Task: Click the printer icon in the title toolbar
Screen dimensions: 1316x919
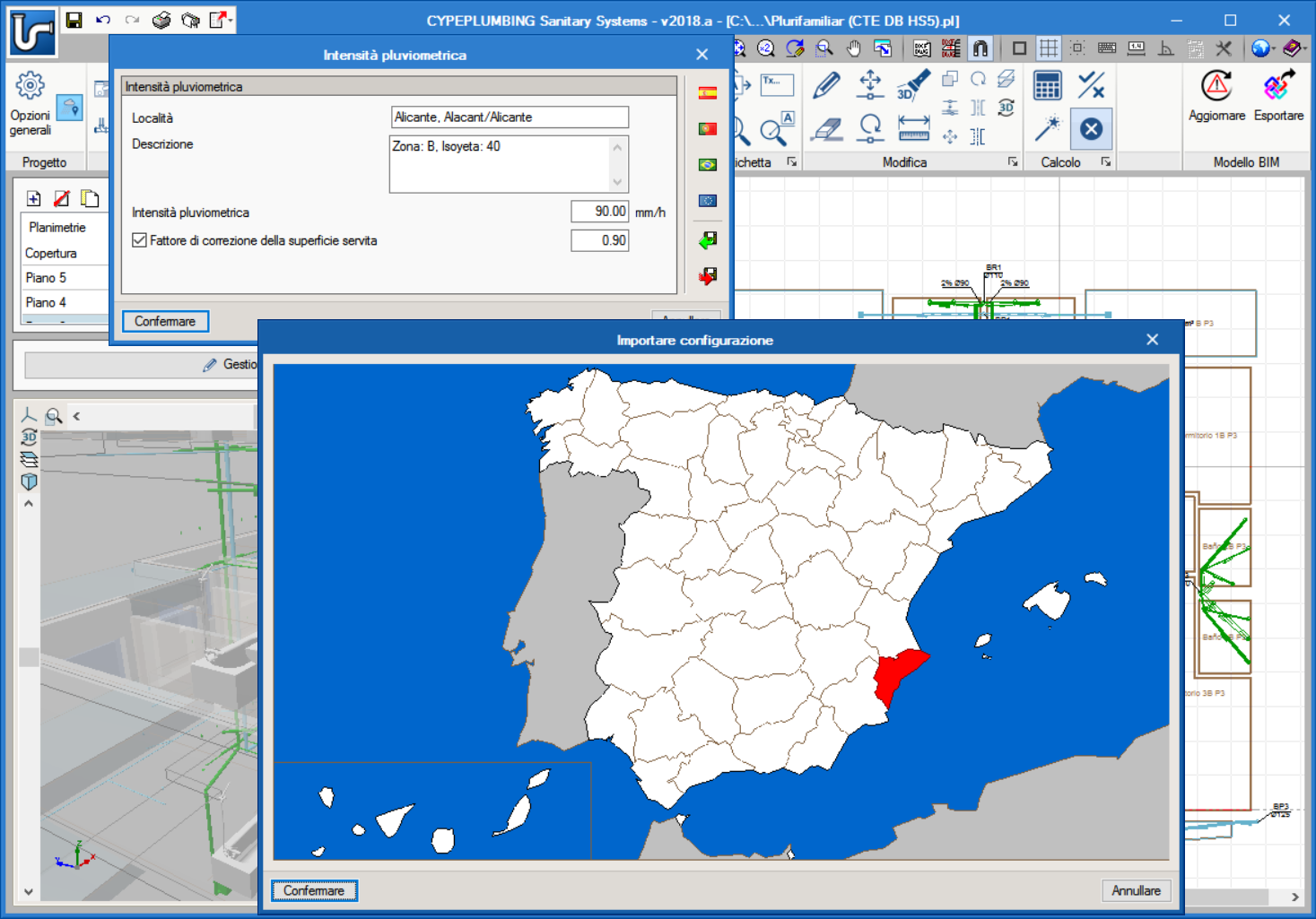Action: [x=161, y=20]
